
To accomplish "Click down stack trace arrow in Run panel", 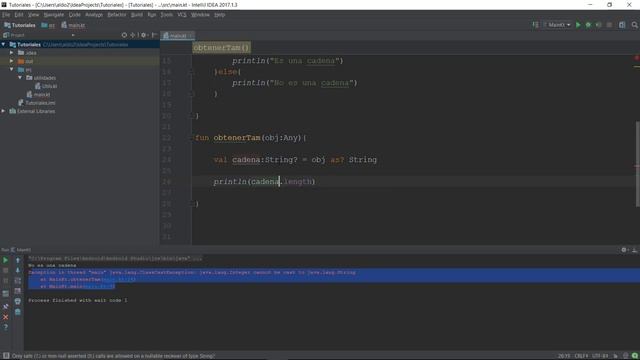I will 18,271.
